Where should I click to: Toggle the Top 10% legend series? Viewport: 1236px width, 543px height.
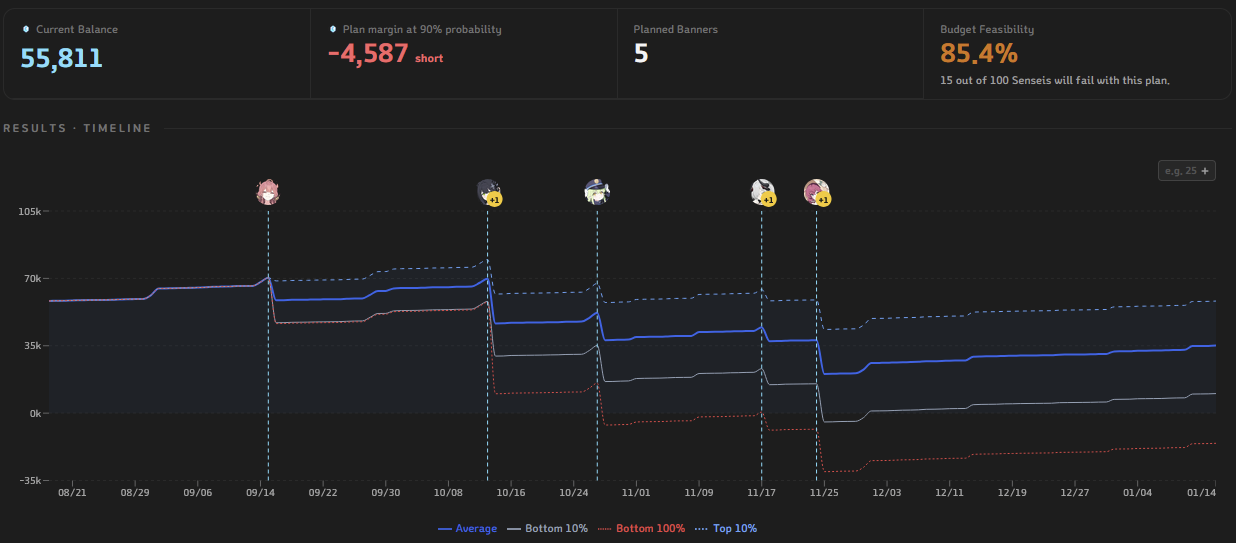point(726,528)
